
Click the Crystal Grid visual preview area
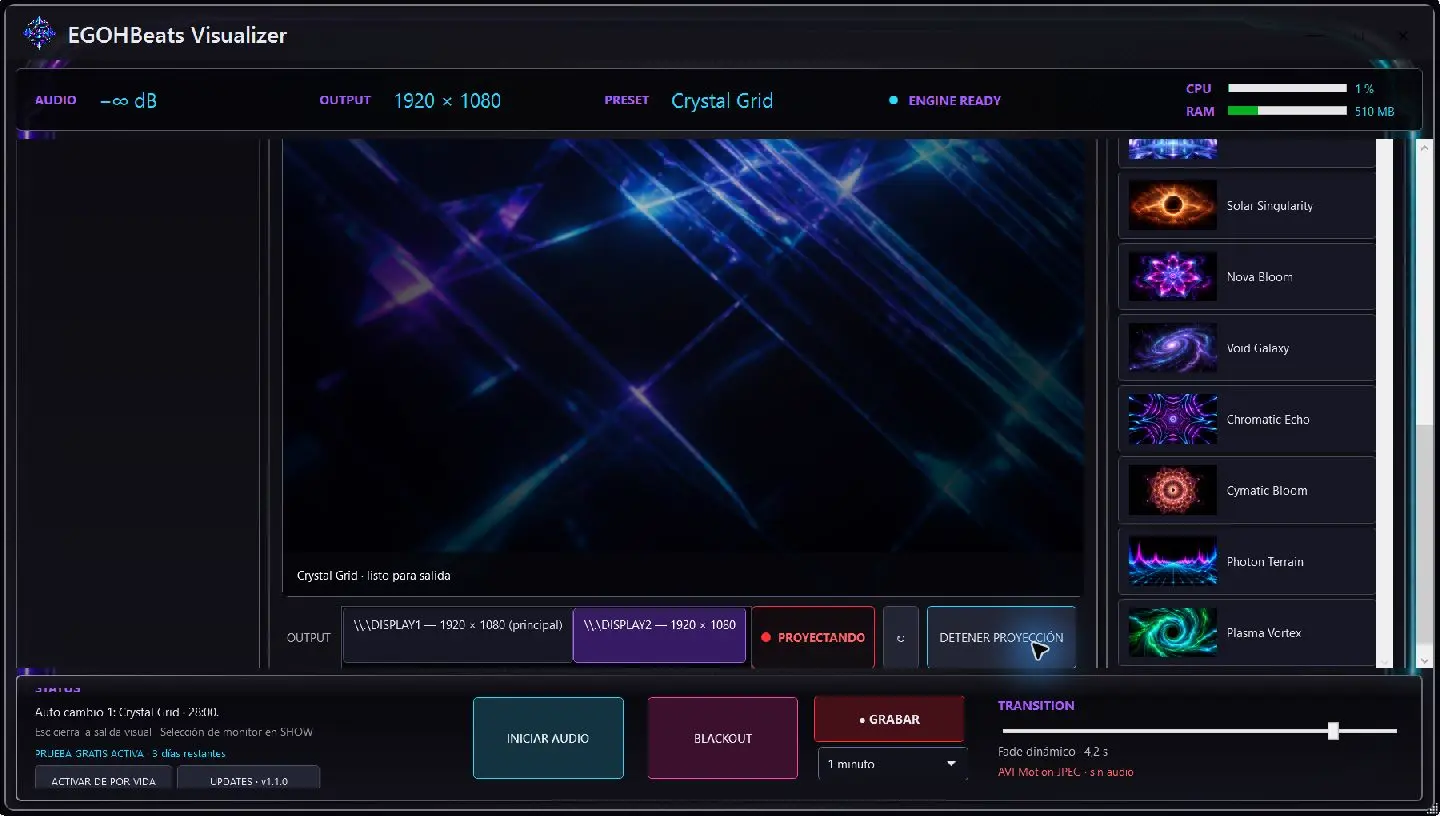coord(683,345)
